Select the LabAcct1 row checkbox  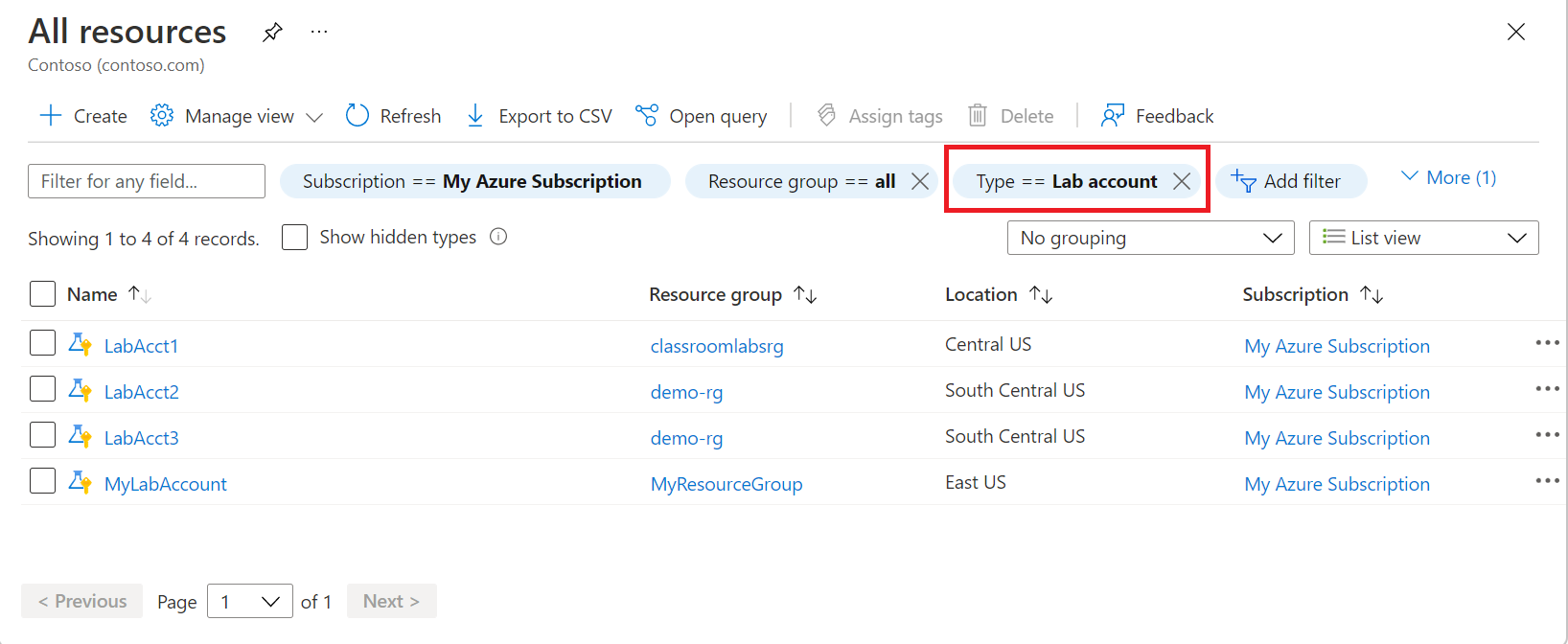pos(42,342)
